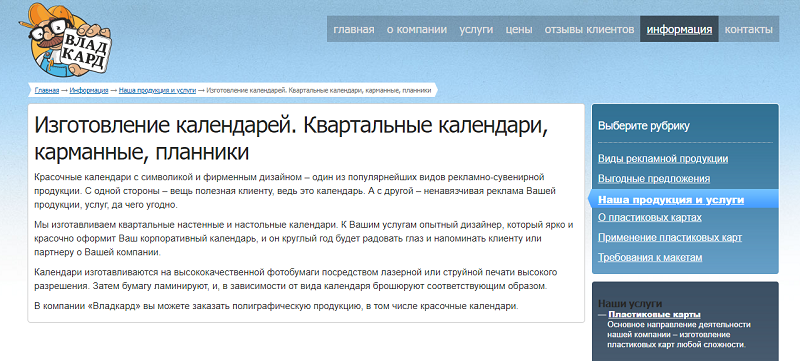Select Наша продукция и услуги sidebar item
The image size is (800, 361).
671,200
